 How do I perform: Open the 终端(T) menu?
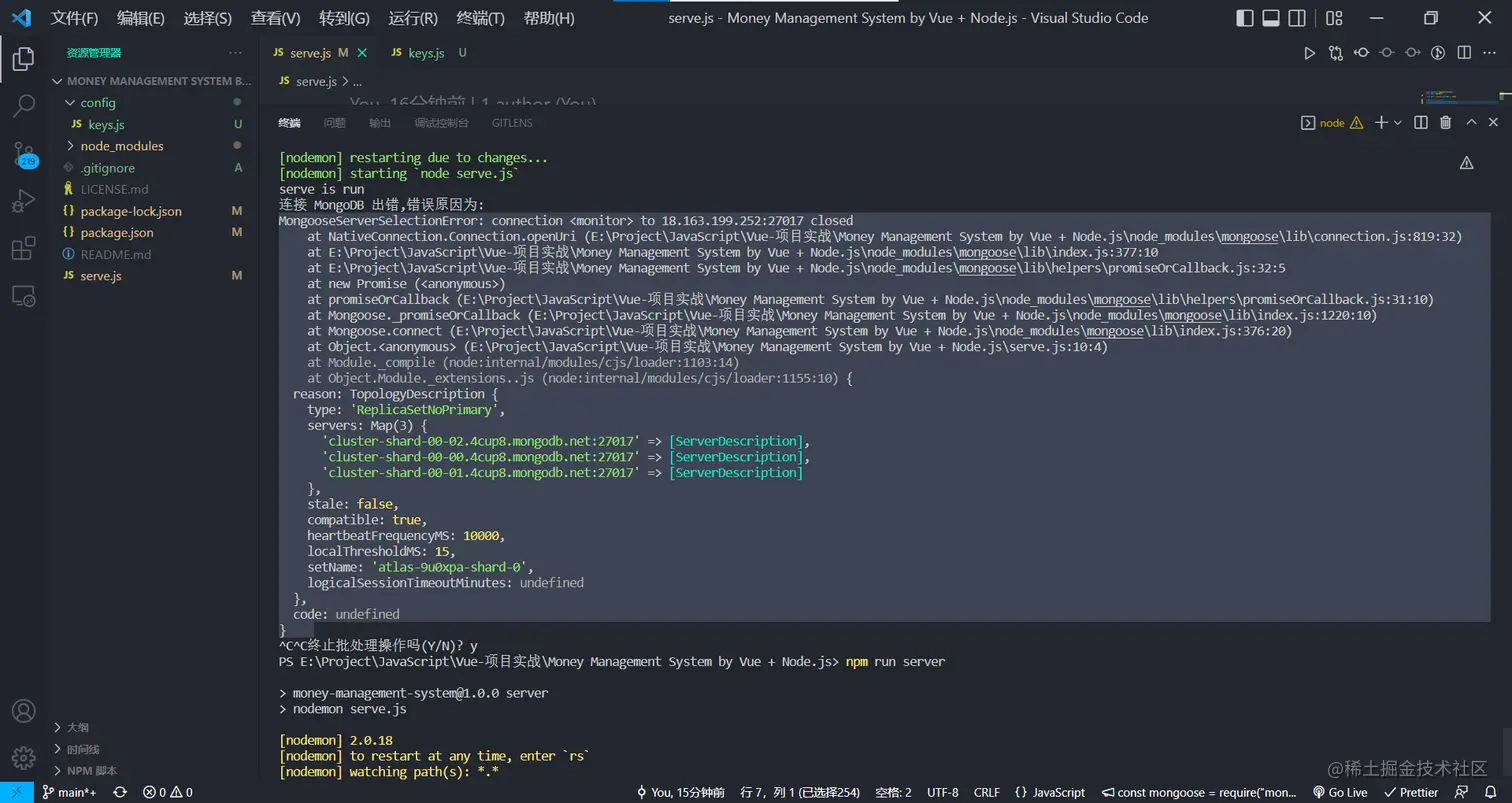[x=481, y=18]
